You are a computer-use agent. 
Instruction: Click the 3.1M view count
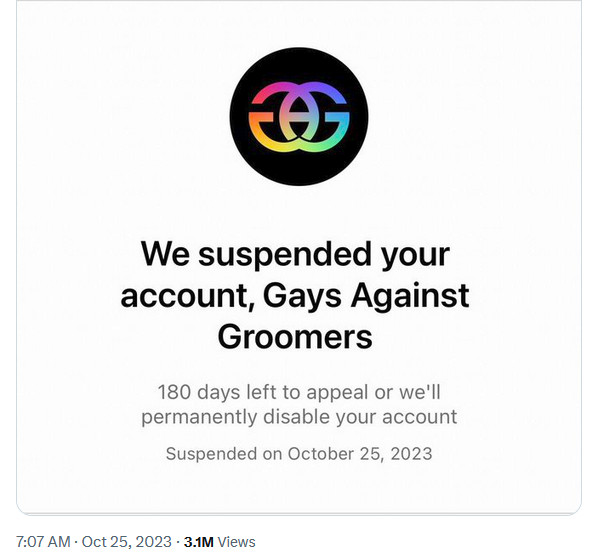199,542
